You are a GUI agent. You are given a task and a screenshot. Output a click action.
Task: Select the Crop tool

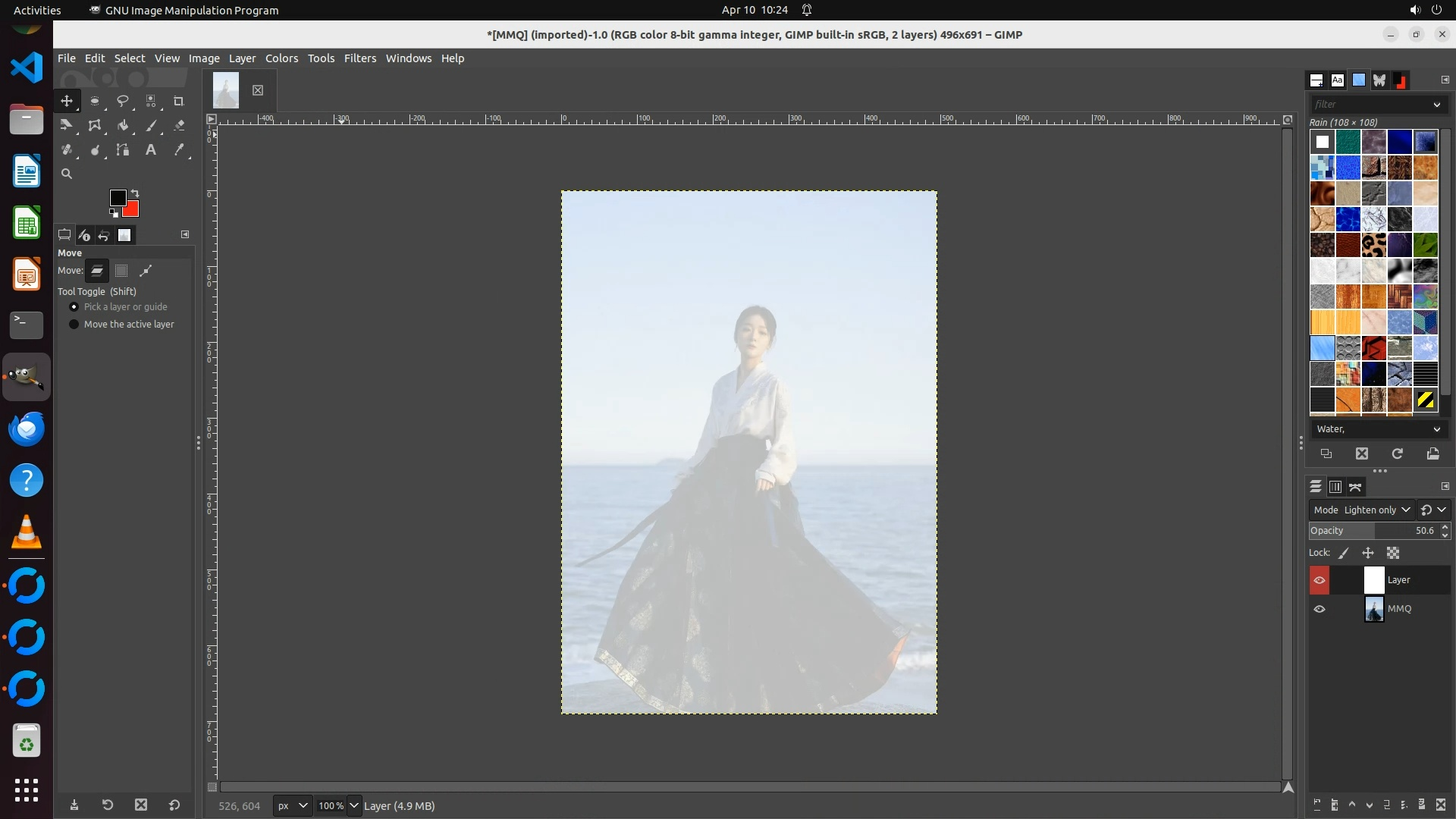(179, 101)
